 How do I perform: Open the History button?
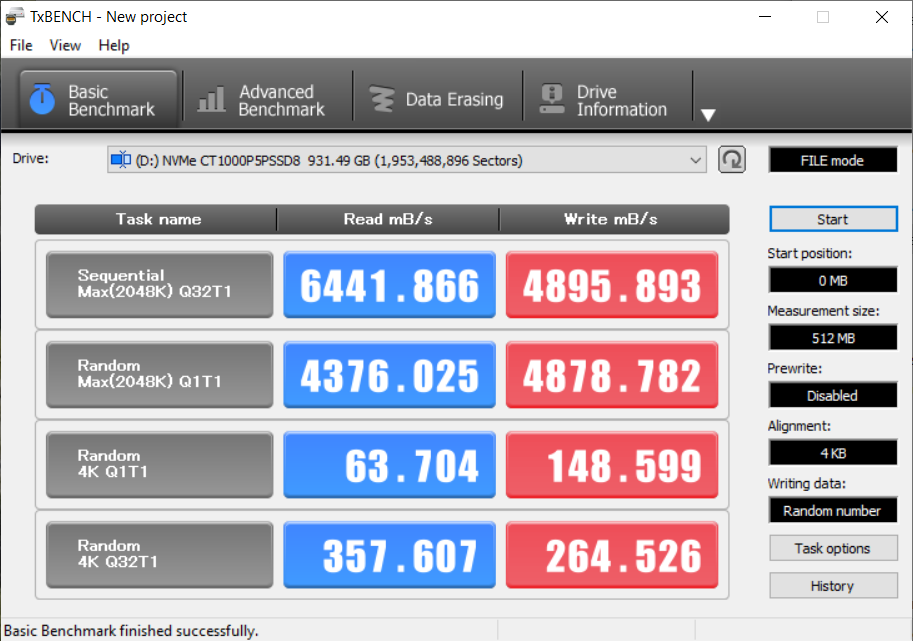pos(832,586)
